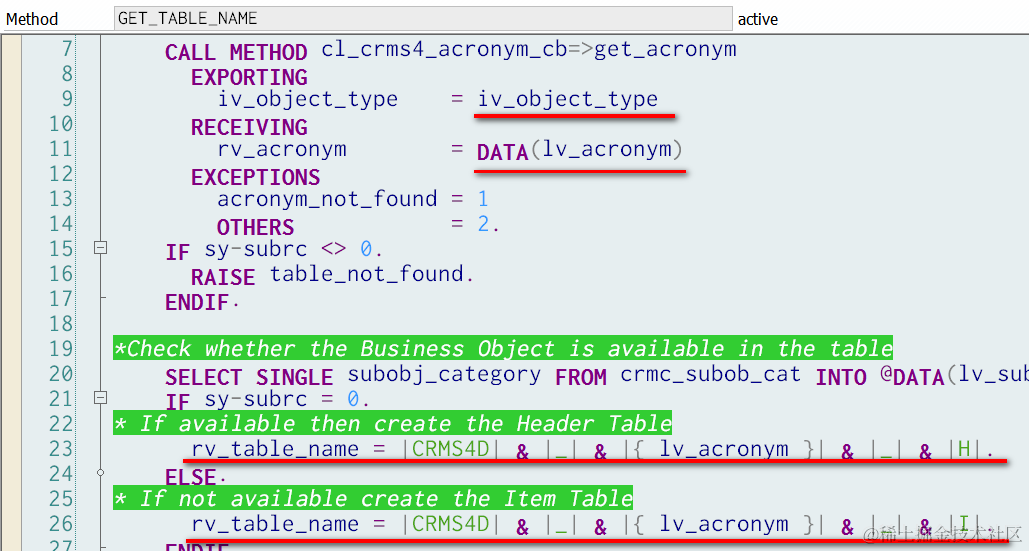Screen dimensions: 1029x551
Task: Click subobj_category field name
Action: pos(444,374)
